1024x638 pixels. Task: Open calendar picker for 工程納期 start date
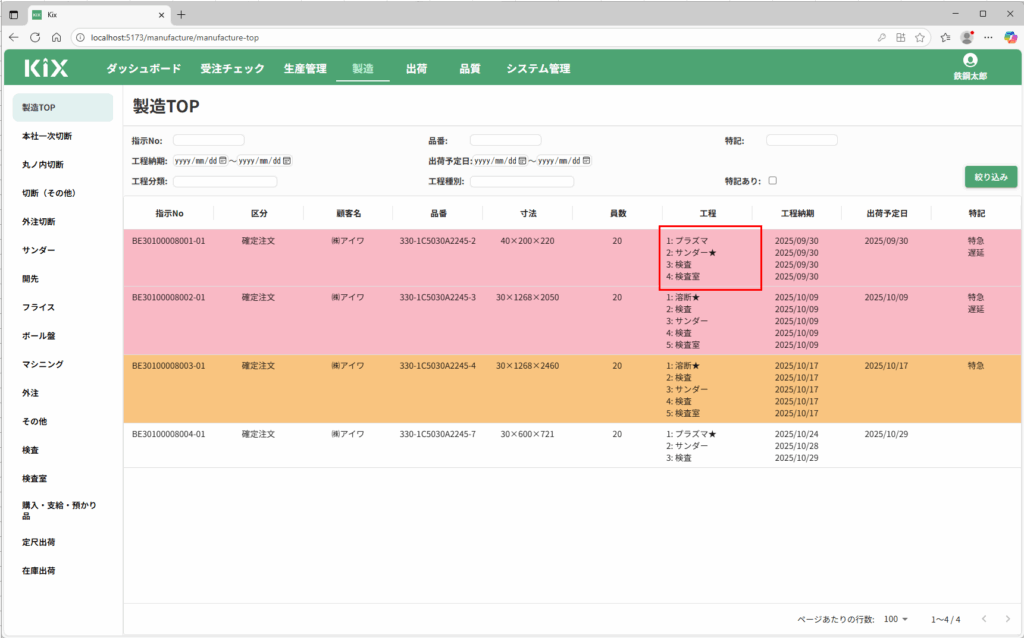(222, 161)
